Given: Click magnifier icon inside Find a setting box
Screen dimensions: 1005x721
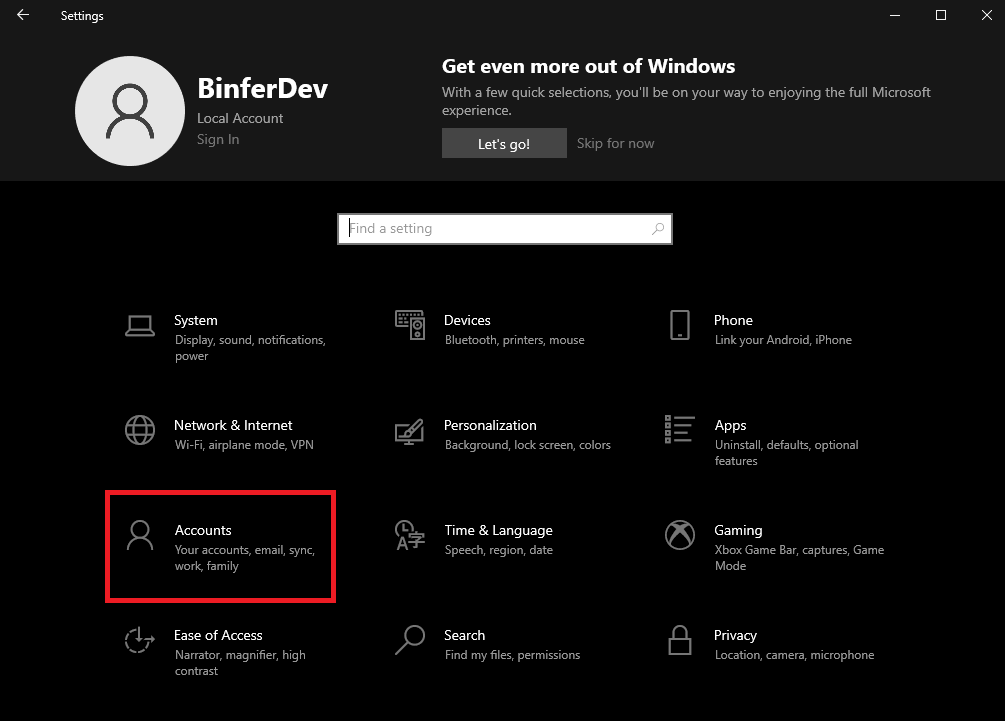Looking at the screenshot, I should [x=658, y=229].
